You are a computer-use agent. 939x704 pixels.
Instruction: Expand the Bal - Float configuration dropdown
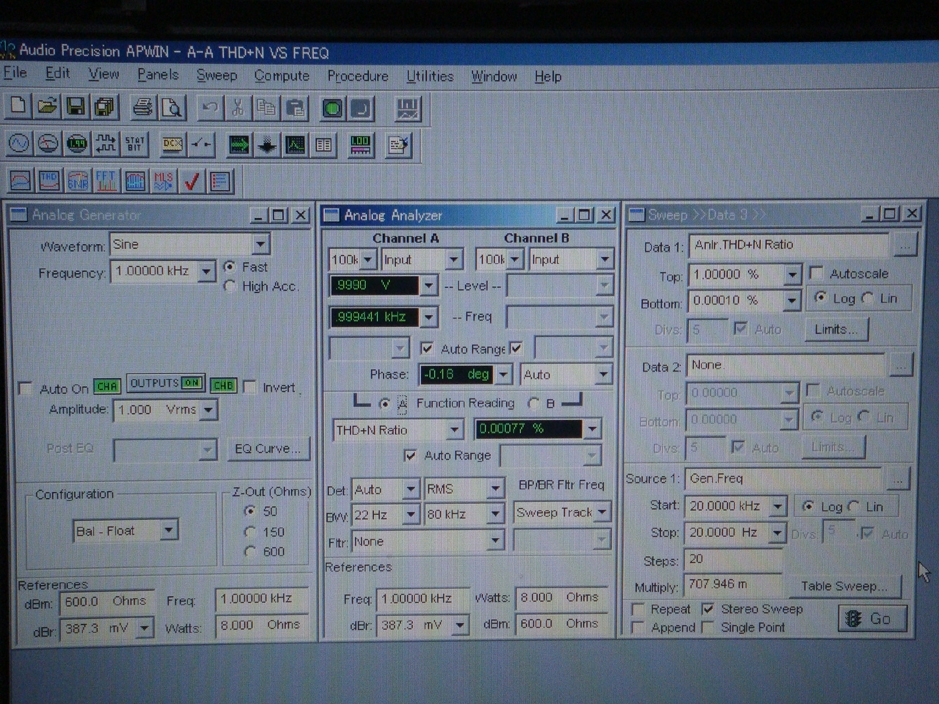169,530
